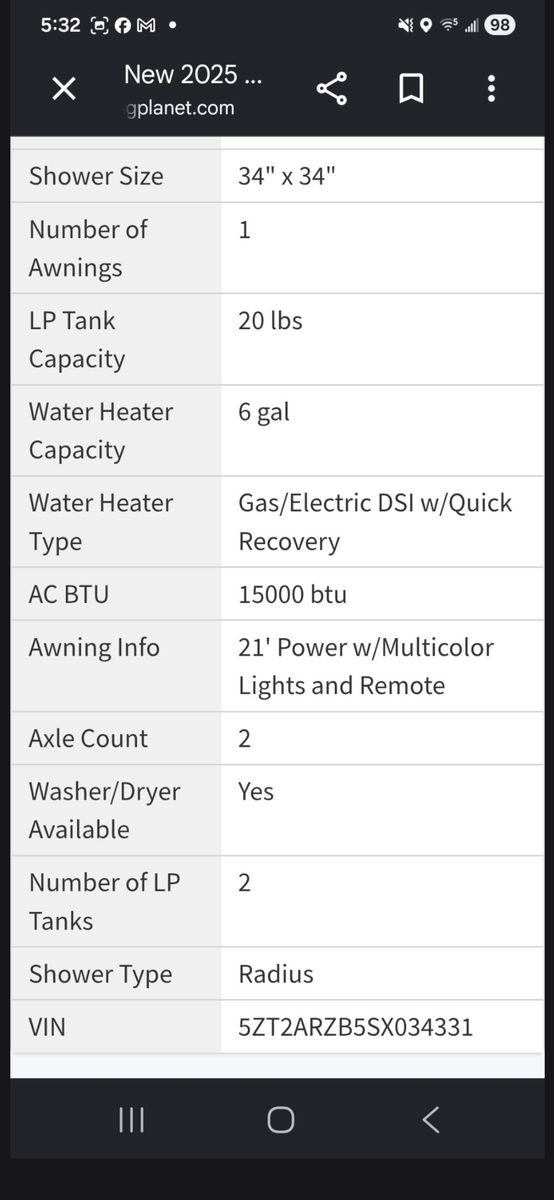Close the browser tab with X icon
The width and height of the screenshot is (554, 1200).
pos(63,89)
